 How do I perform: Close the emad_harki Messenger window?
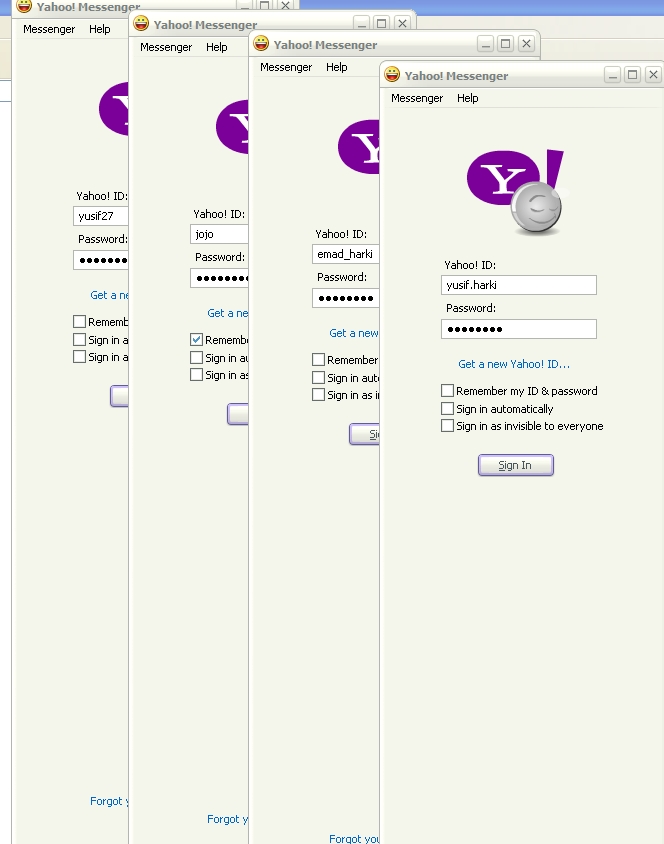pyautogui.click(x=526, y=44)
